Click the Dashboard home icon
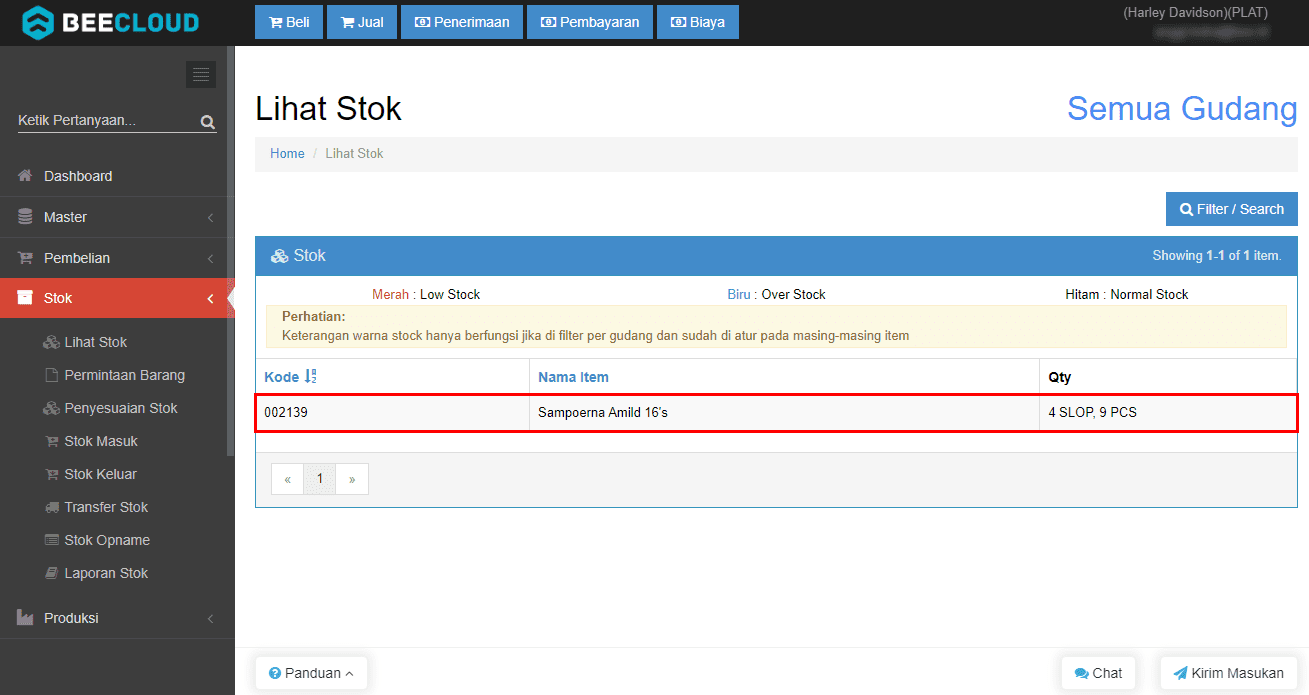Screen dimensions: 1309x695 (26, 176)
